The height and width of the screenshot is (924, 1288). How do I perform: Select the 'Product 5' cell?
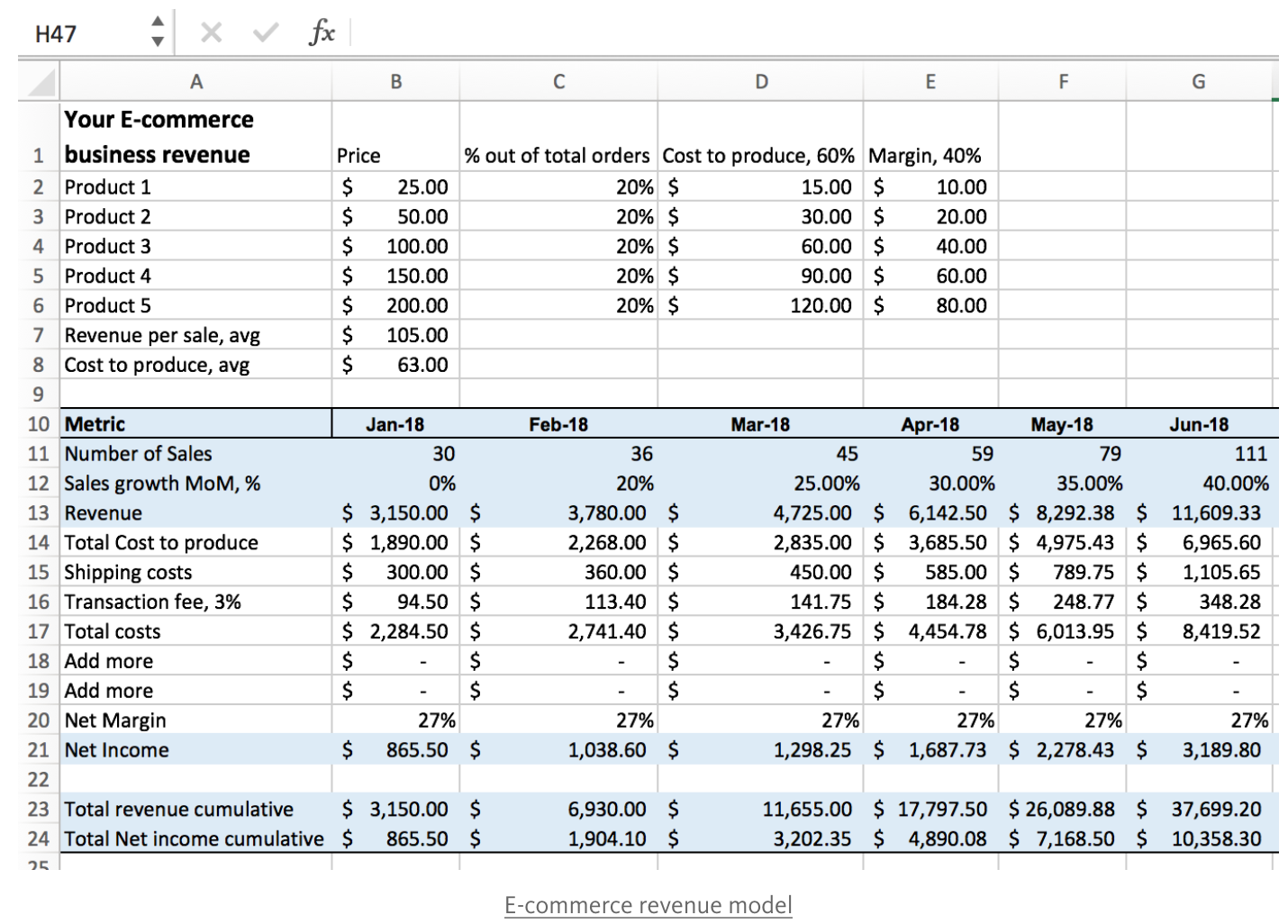pyautogui.click(x=196, y=306)
